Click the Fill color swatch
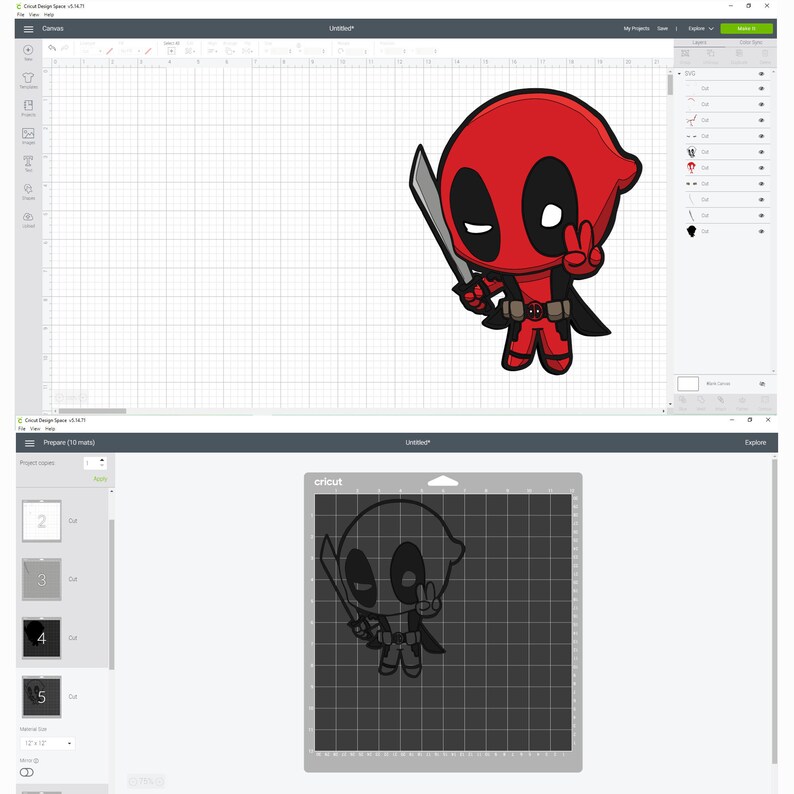Image resolution: width=794 pixels, height=794 pixels. (148, 51)
